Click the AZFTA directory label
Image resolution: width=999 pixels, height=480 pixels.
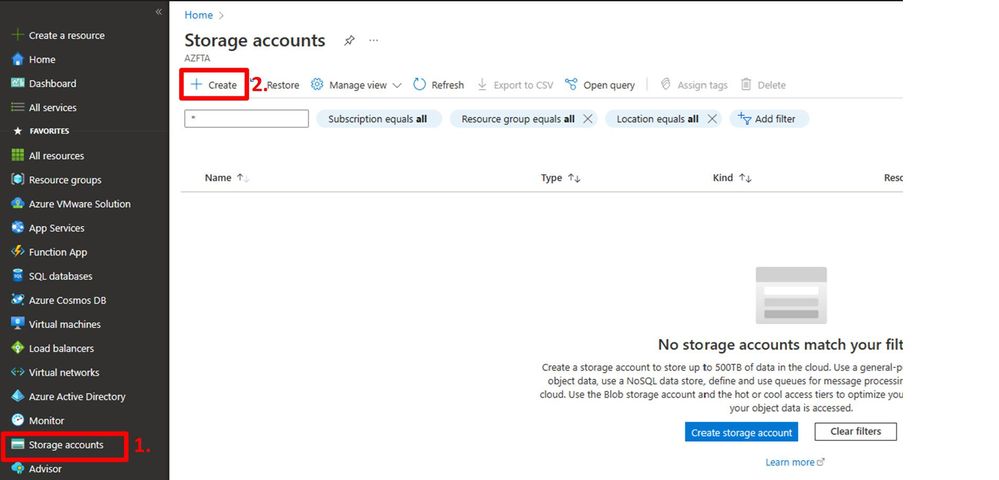pos(198,58)
